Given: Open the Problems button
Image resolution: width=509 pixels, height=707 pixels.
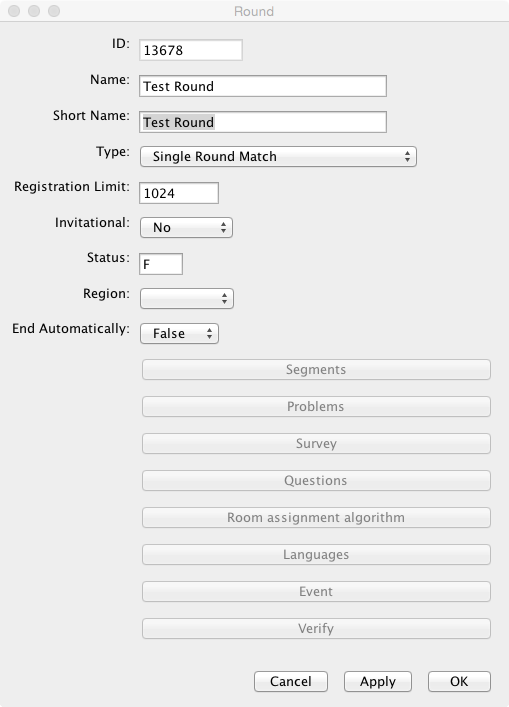Looking at the screenshot, I should click(316, 407).
